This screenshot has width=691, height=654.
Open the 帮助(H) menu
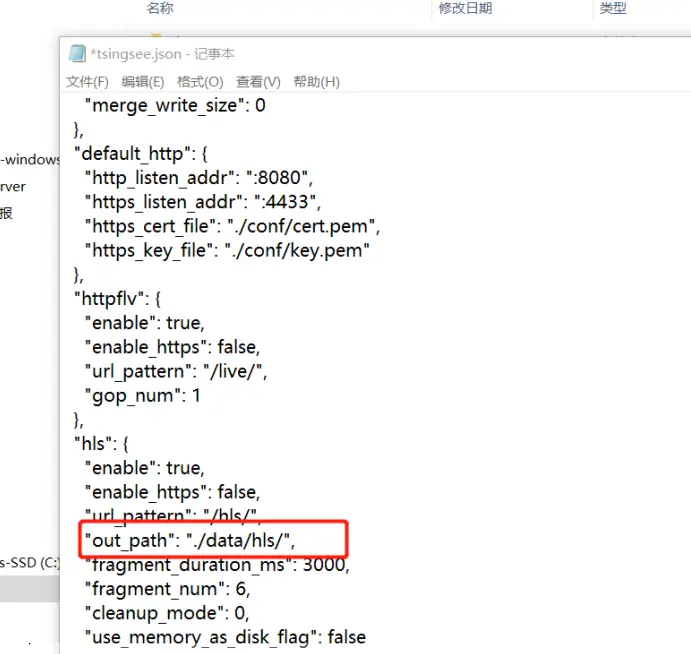316,82
